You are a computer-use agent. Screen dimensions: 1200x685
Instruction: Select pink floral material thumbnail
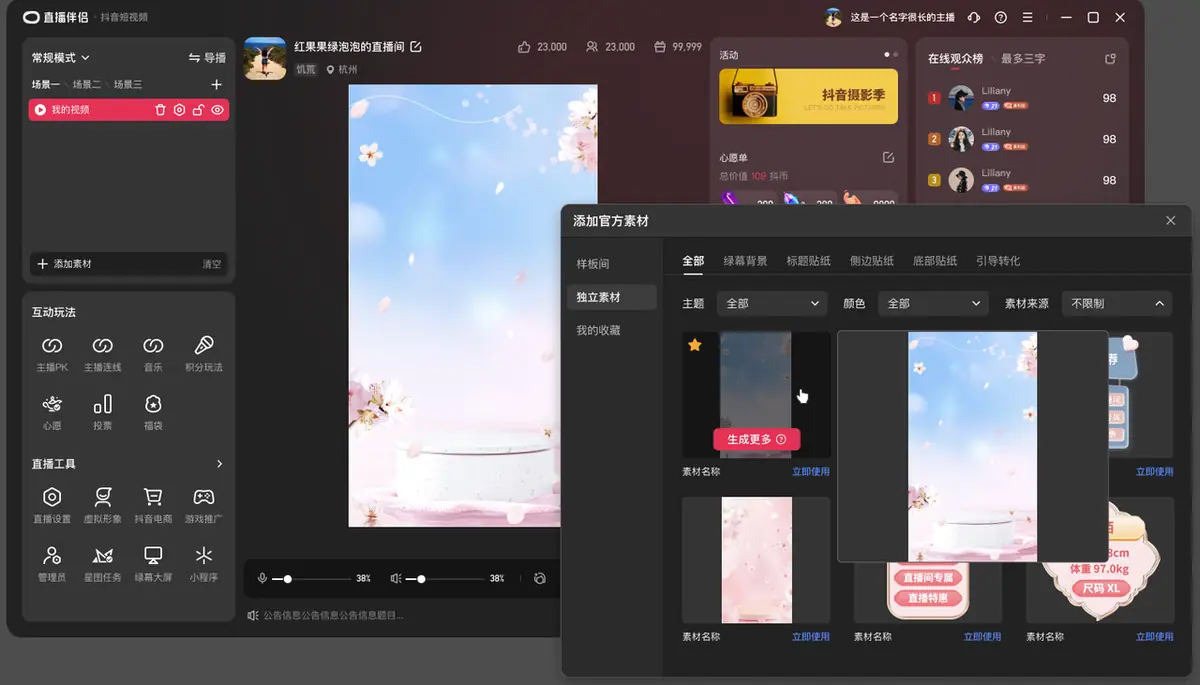(756, 560)
